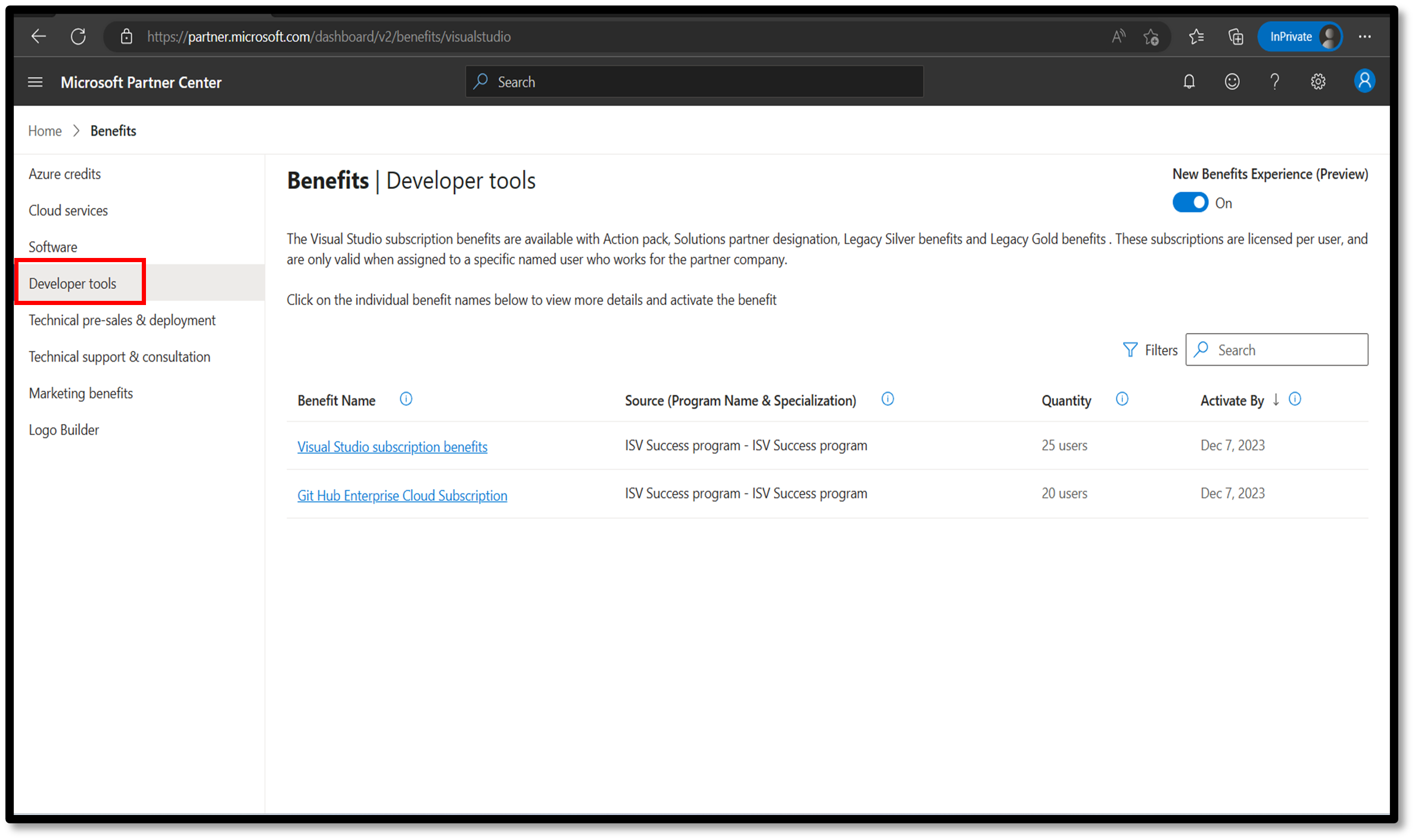
Task: Open Git Hub Enterprise Cloud Subscription link
Action: coord(402,494)
